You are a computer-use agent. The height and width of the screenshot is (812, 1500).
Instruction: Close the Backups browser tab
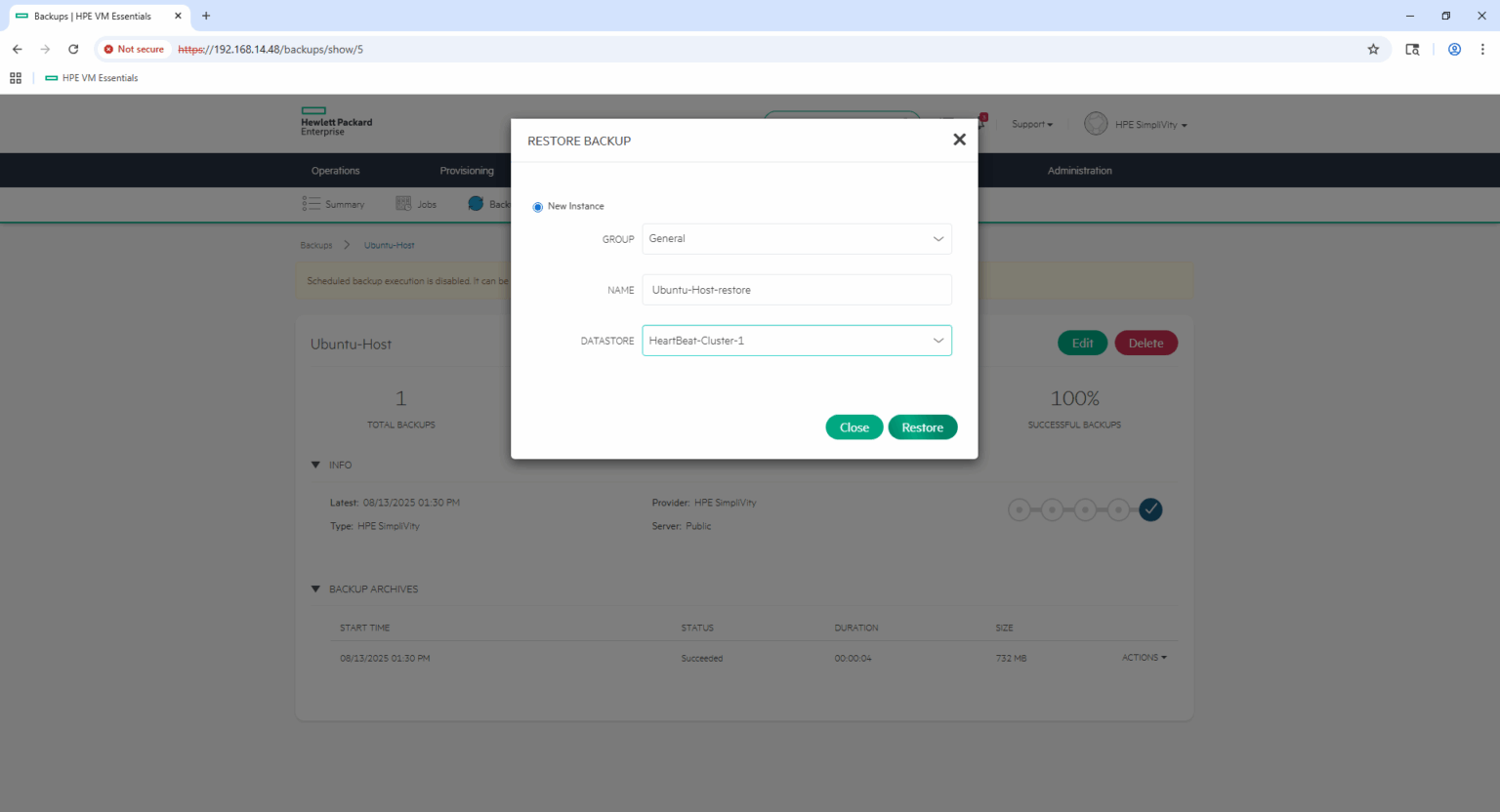(x=178, y=16)
